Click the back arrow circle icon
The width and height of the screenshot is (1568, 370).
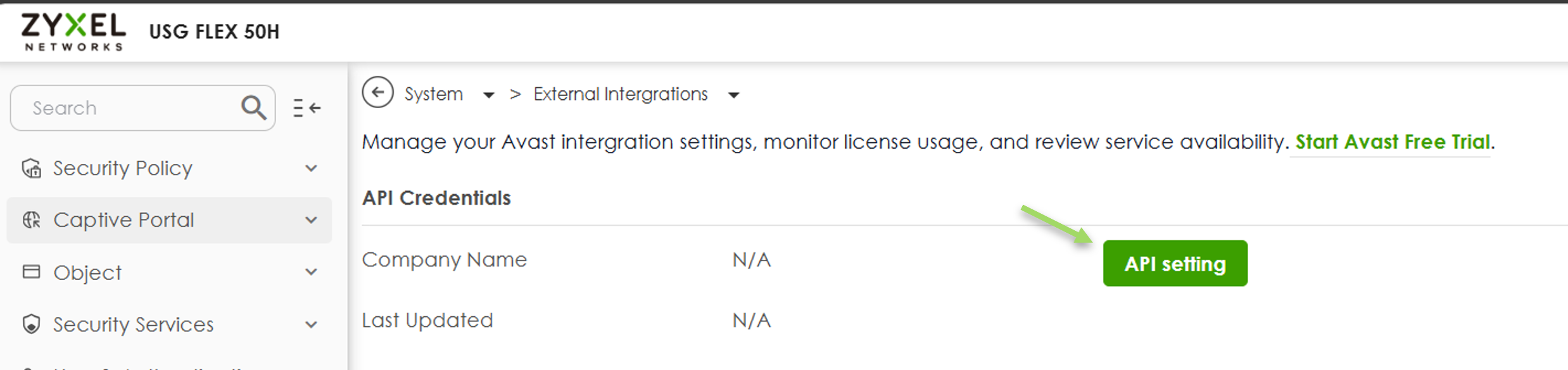(x=378, y=93)
